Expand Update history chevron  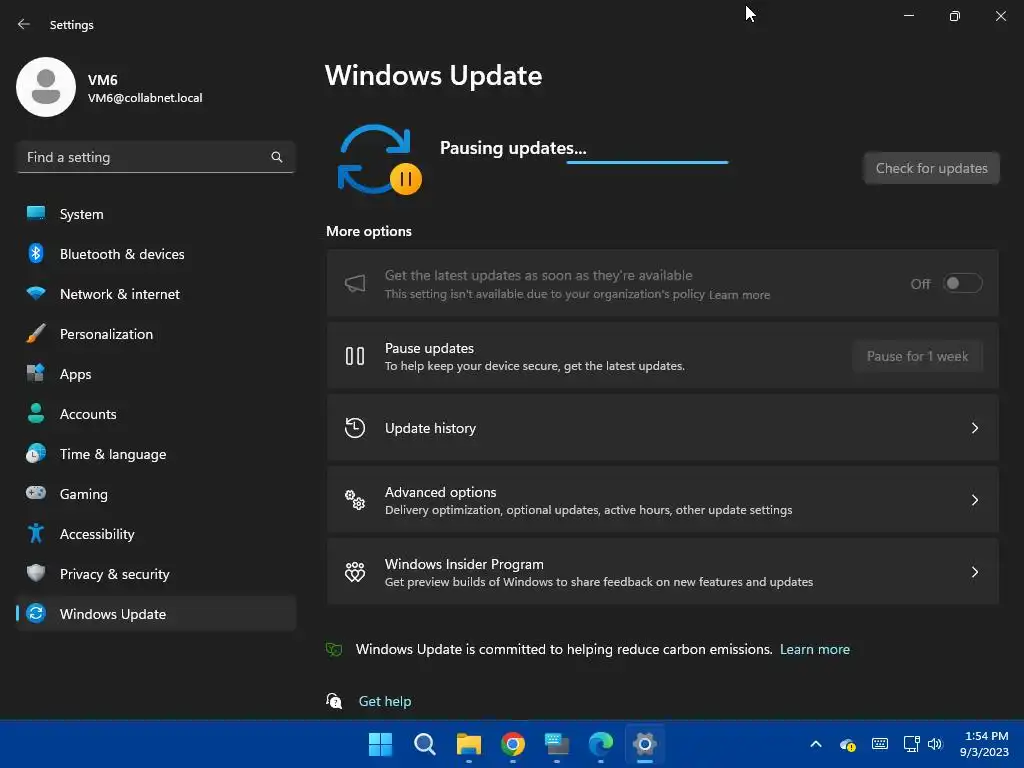974,428
